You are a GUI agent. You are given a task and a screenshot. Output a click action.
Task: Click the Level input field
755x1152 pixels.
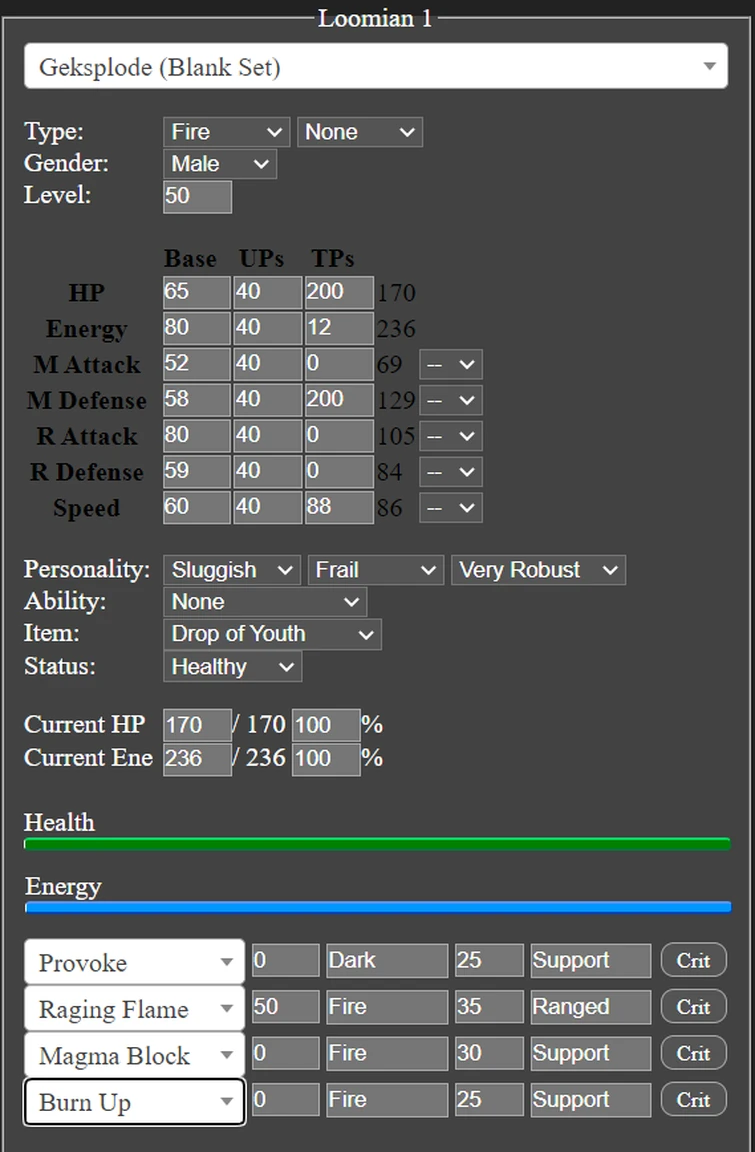(197, 196)
